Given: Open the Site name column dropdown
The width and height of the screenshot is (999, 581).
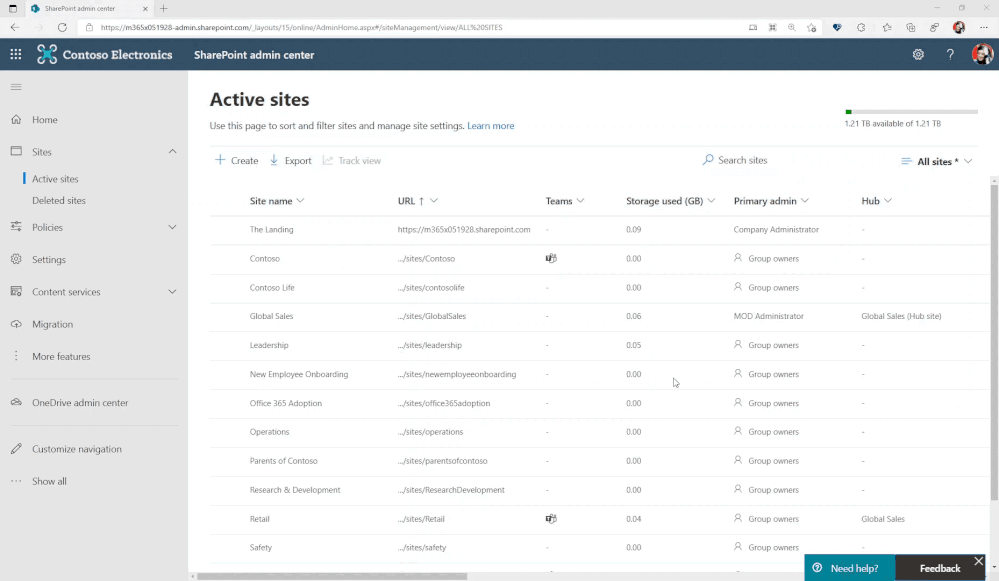Looking at the screenshot, I should 301,201.
